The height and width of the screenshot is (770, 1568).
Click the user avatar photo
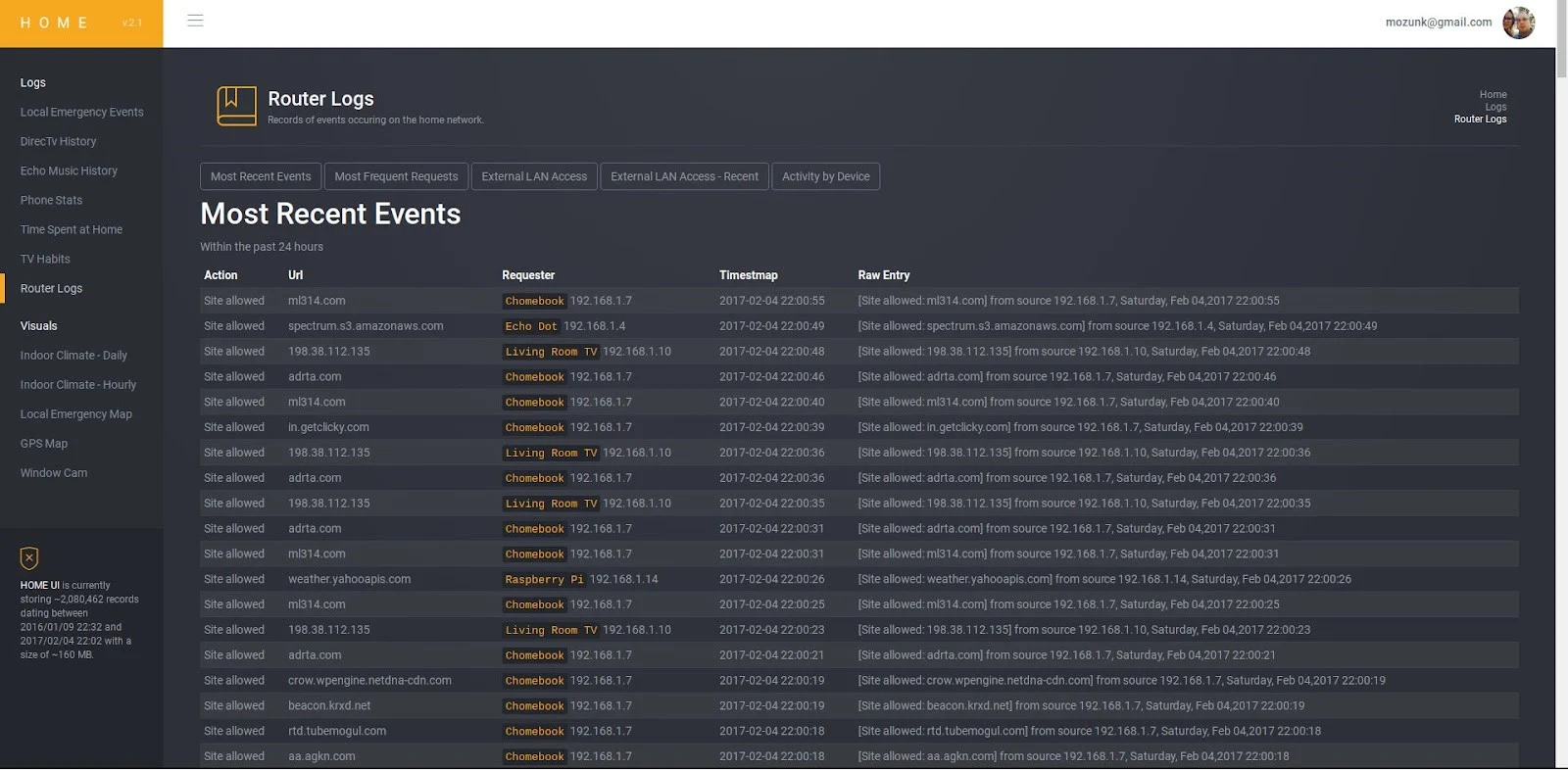(1518, 23)
